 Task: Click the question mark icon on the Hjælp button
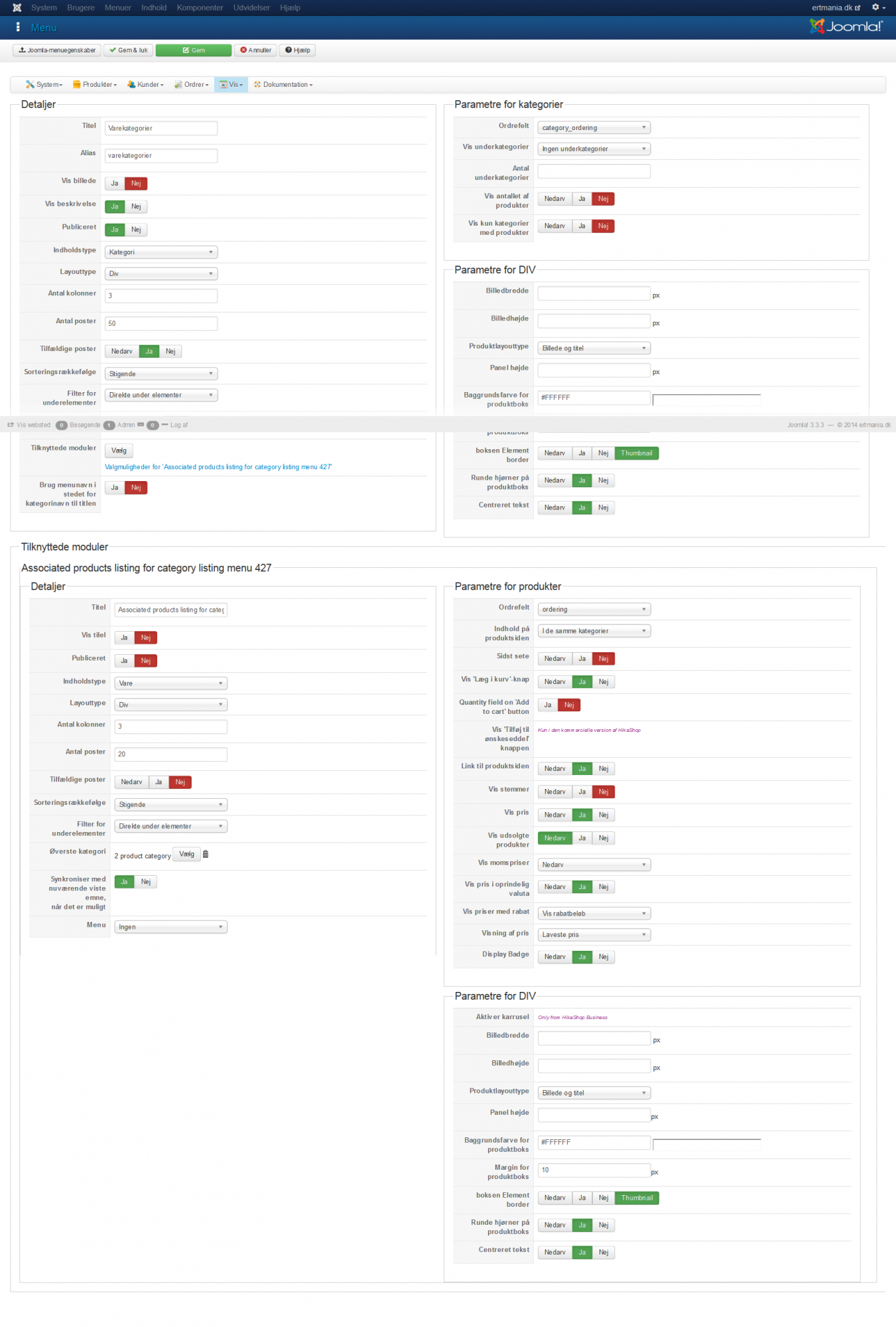(x=288, y=50)
